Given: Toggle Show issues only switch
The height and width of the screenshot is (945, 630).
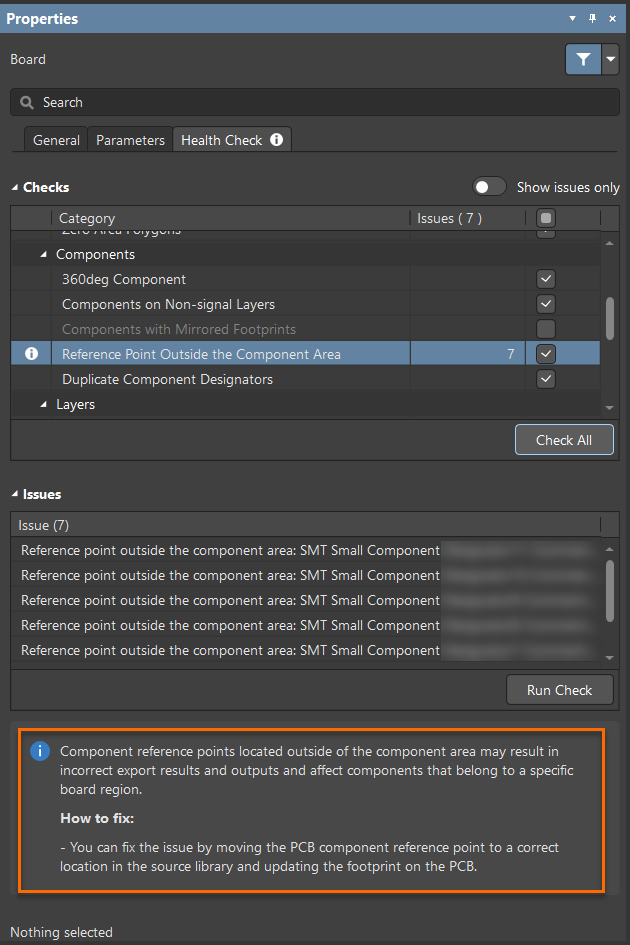Looking at the screenshot, I should coord(489,187).
